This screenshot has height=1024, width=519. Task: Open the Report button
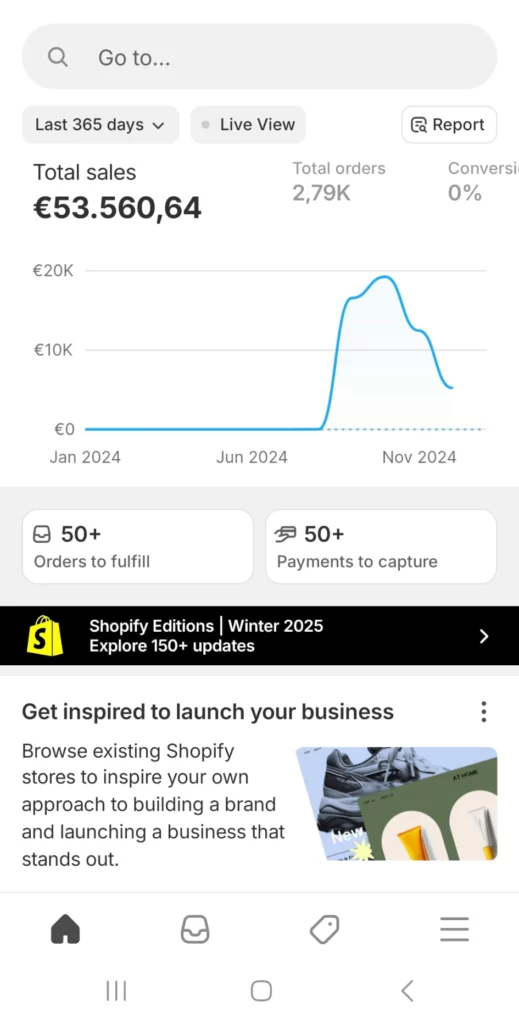click(x=449, y=125)
